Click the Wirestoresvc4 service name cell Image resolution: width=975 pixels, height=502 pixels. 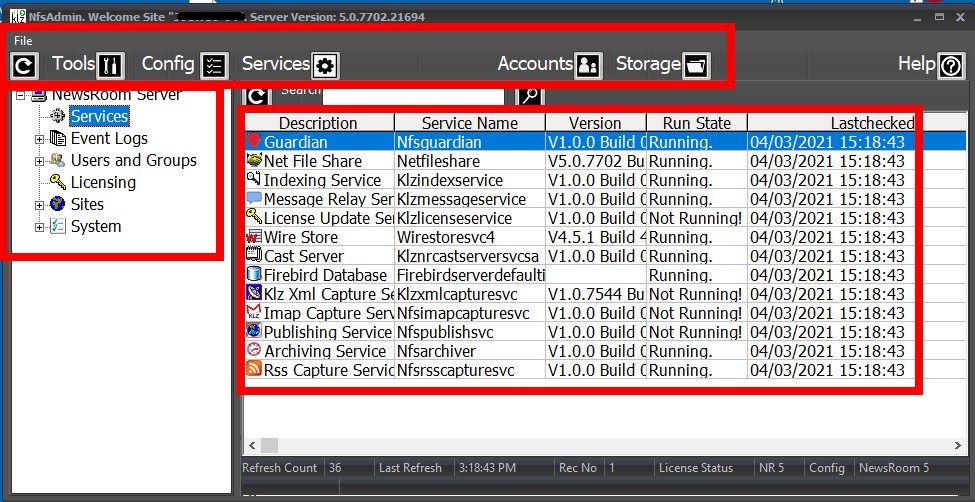pyautogui.click(x=470, y=237)
